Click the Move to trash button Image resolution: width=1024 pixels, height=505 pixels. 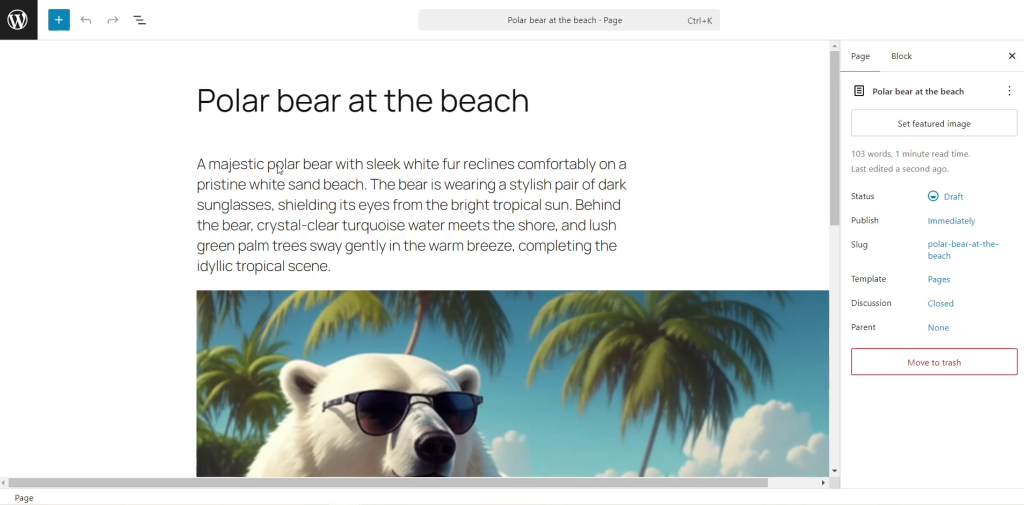point(934,362)
